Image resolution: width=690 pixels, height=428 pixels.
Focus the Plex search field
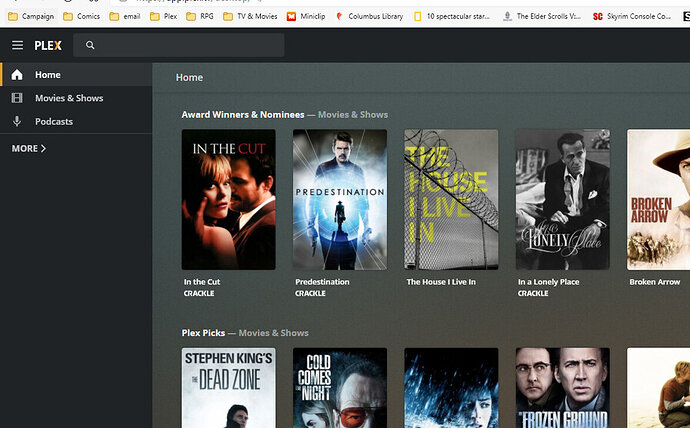[x=179, y=45]
